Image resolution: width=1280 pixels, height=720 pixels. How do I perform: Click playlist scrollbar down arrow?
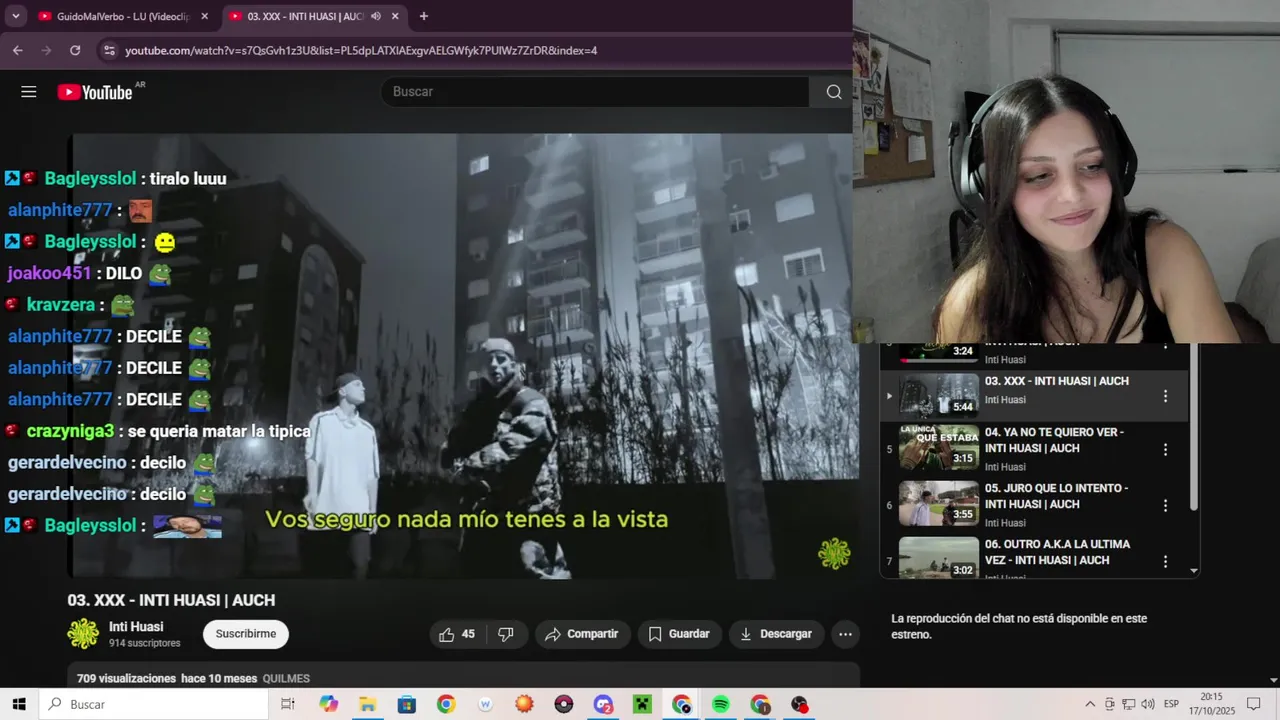(1193, 571)
